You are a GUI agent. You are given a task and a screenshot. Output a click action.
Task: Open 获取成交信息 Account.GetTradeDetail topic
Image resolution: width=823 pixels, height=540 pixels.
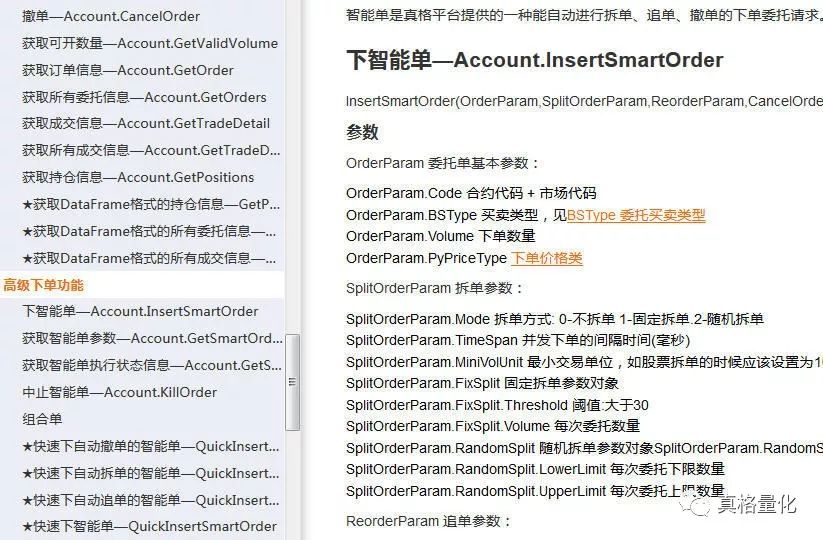[x=146, y=123]
